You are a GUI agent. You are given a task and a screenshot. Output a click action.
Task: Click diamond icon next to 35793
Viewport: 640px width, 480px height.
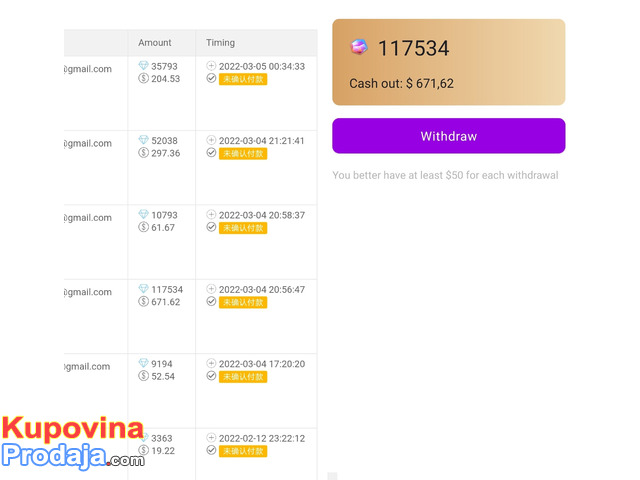pos(143,65)
